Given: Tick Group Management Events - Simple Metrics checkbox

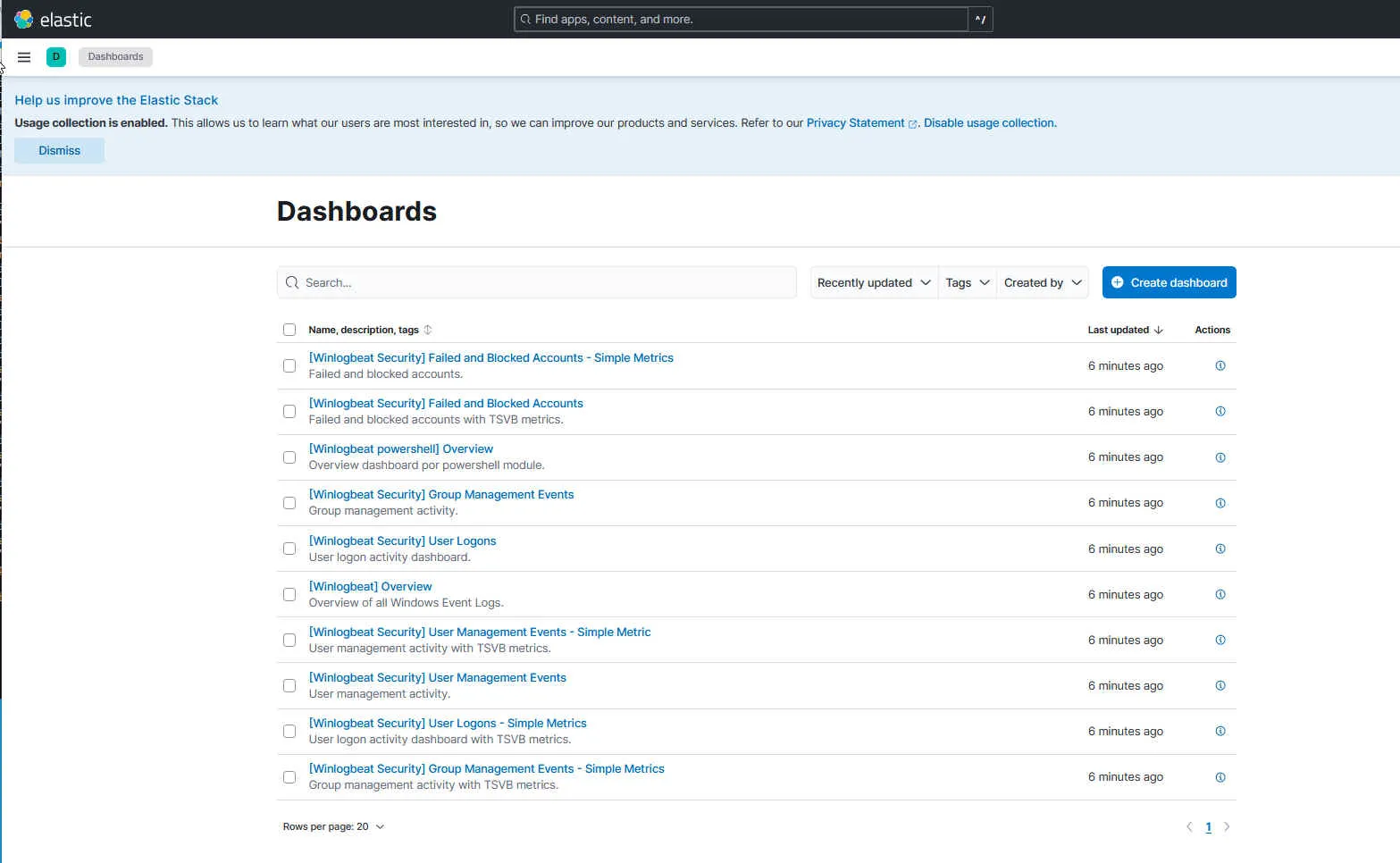Looking at the screenshot, I should pyautogui.click(x=289, y=777).
